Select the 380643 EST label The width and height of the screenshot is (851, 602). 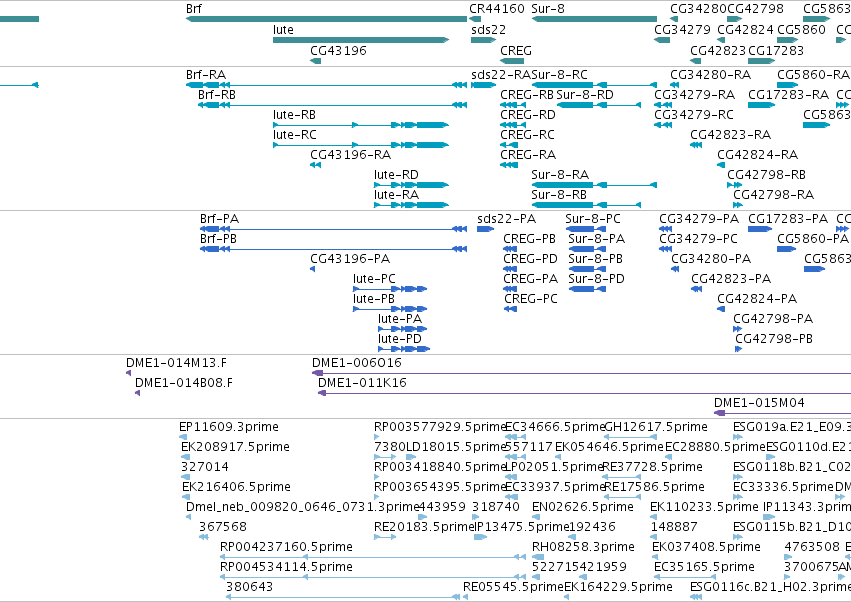tap(249, 587)
